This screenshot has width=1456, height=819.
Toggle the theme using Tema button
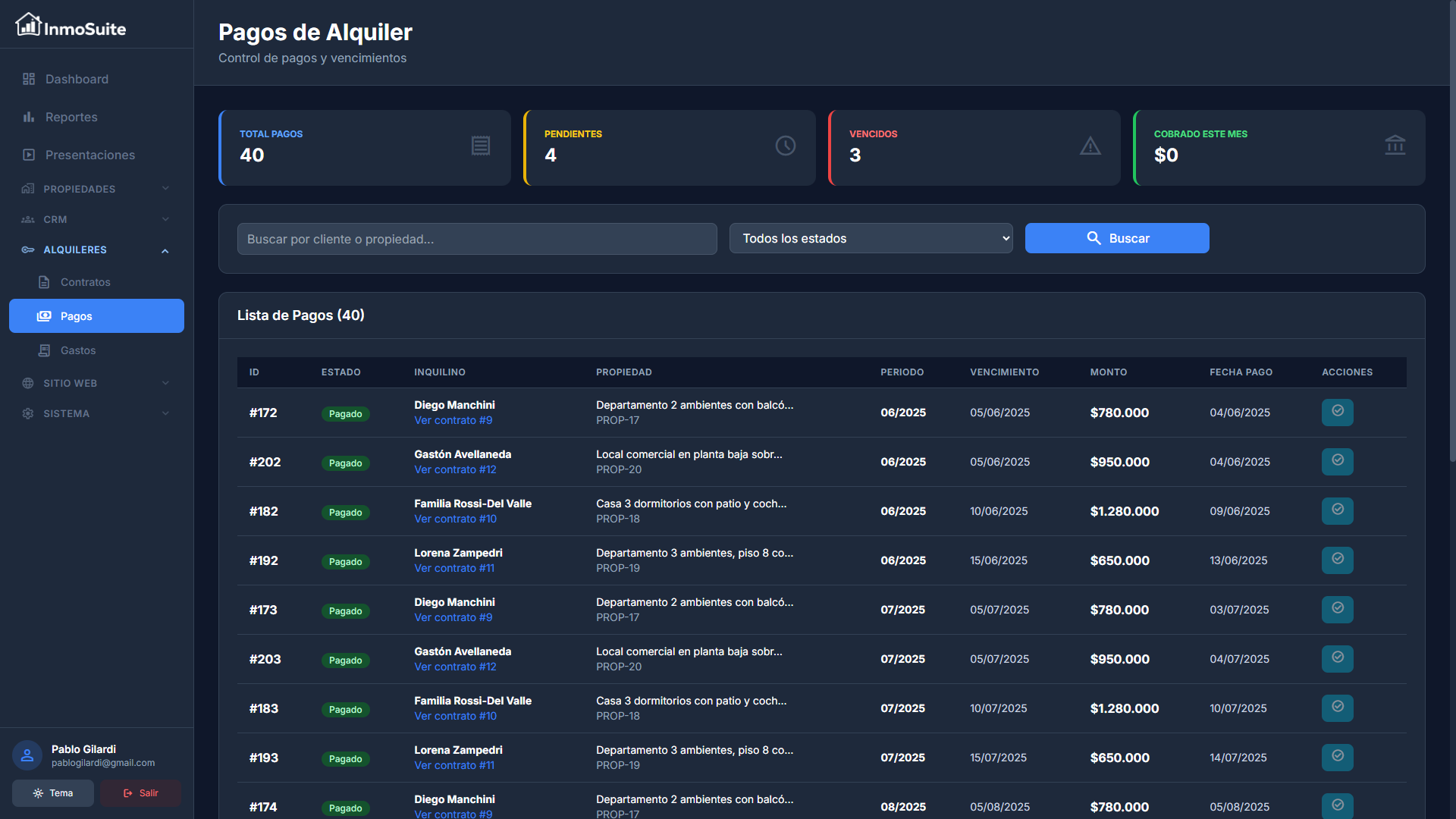click(52, 792)
